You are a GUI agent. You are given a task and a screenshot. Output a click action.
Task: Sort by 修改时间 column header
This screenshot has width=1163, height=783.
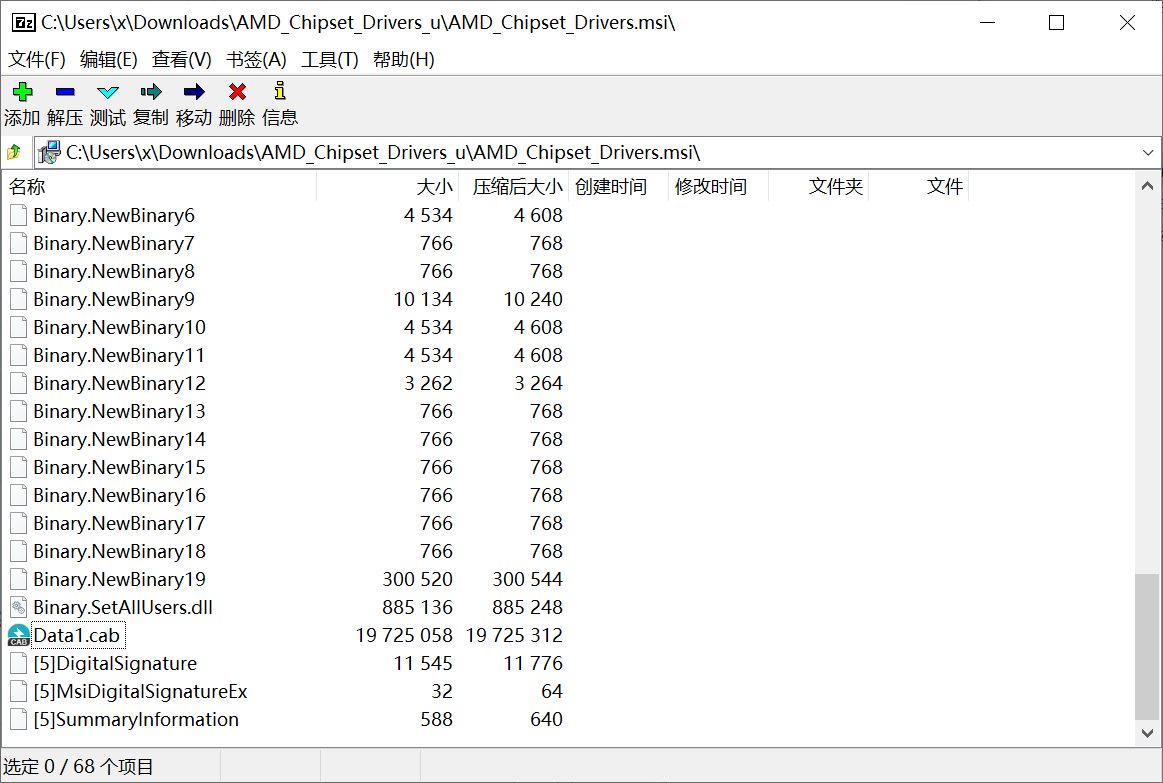point(718,186)
